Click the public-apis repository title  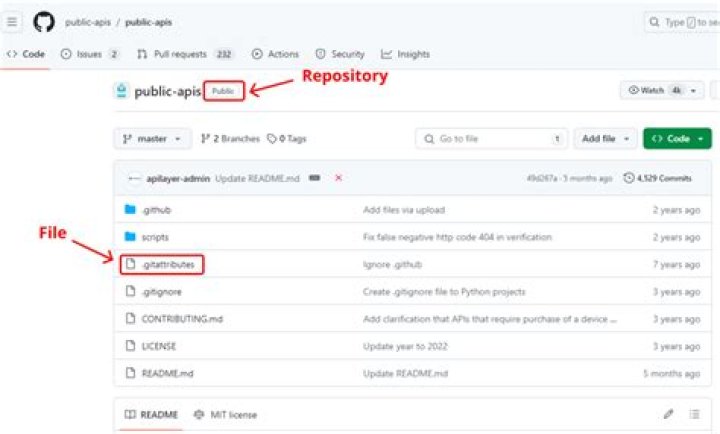click(167, 91)
